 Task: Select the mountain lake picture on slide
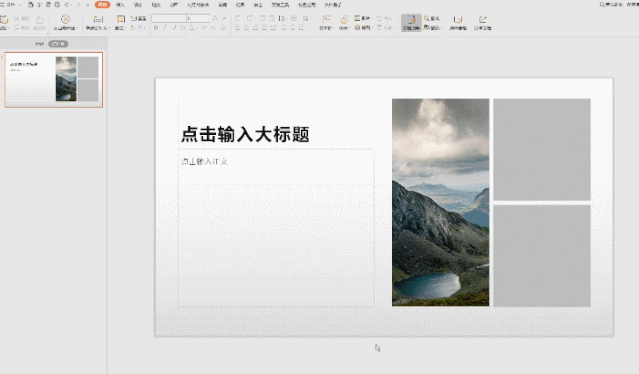(441, 202)
